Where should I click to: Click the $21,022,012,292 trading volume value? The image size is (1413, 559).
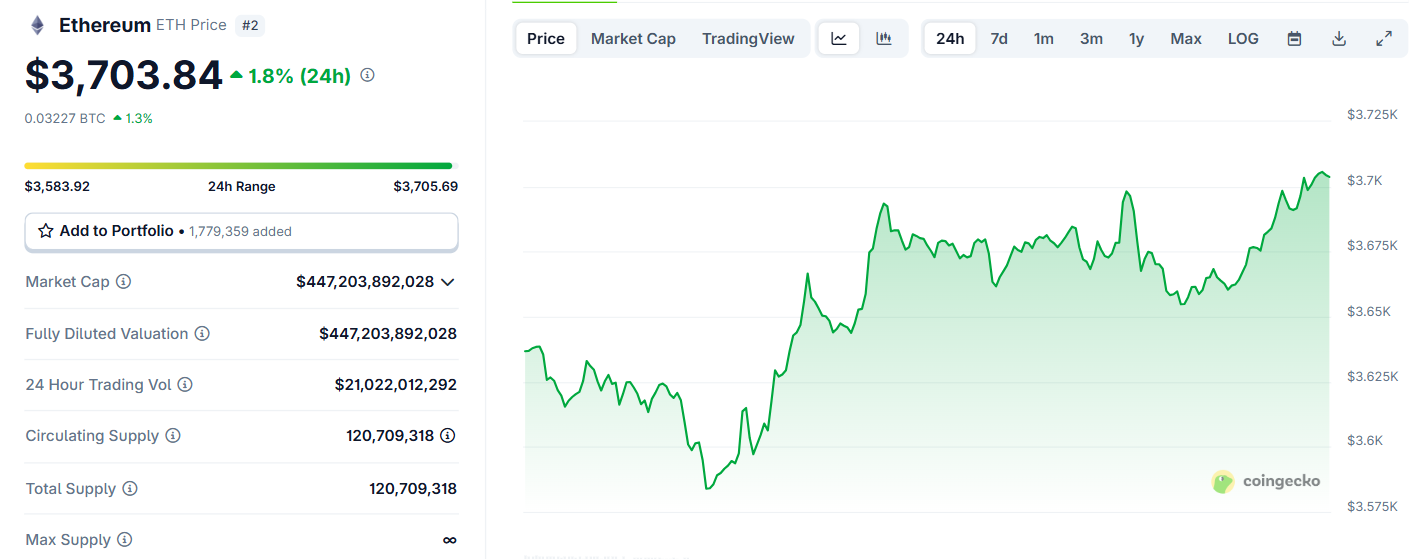click(396, 384)
